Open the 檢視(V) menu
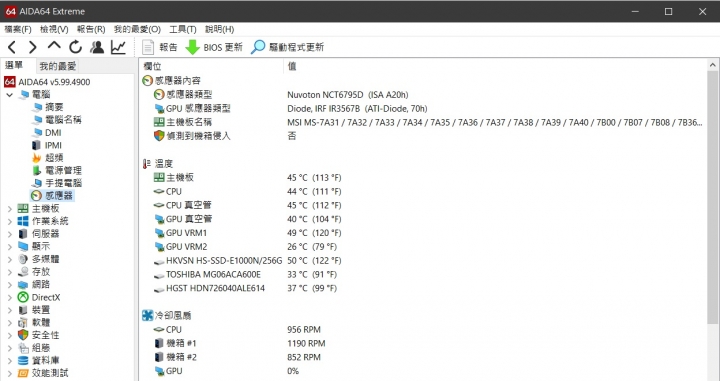This screenshot has height=381, width=720. coord(54,29)
